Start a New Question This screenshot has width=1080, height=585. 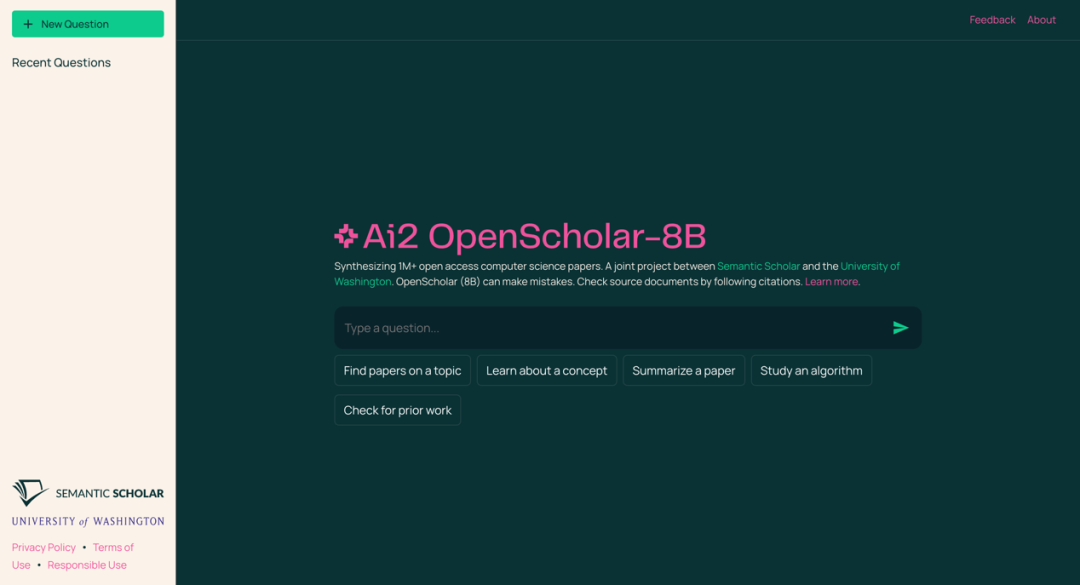(x=87, y=22)
